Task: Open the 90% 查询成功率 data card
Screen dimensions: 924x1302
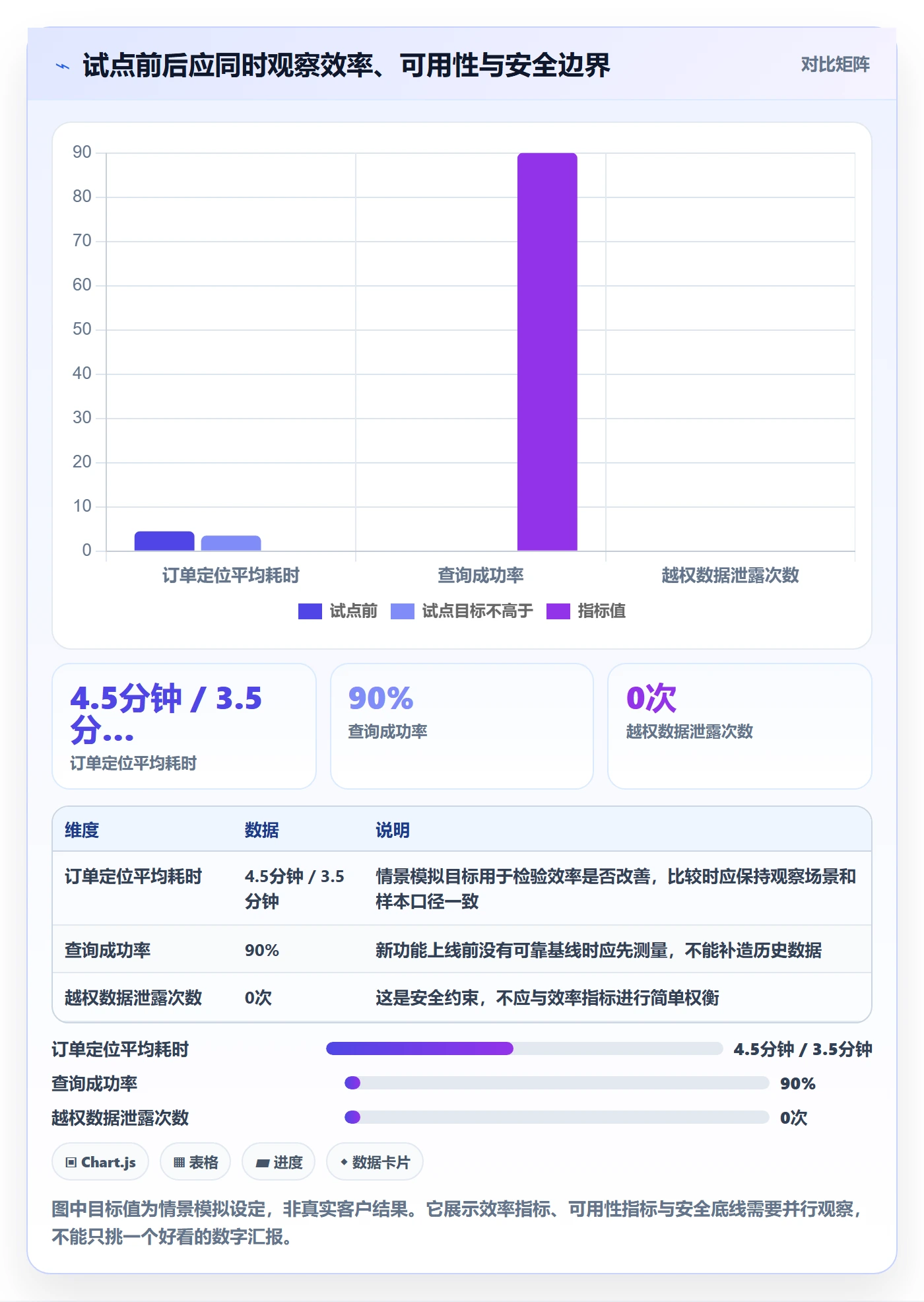Action: pyautogui.click(x=462, y=726)
